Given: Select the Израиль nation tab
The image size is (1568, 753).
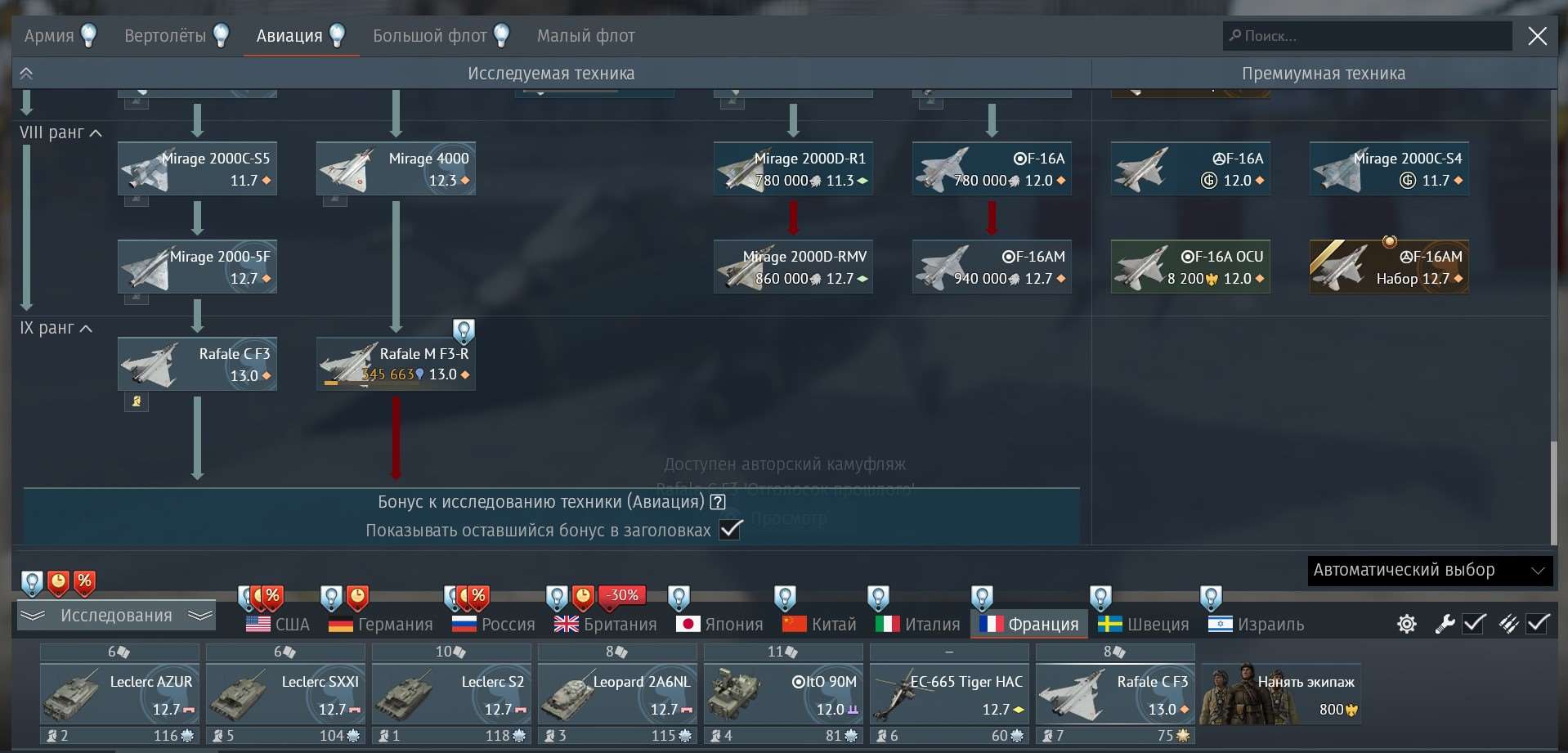Looking at the screenshot, I should point(1256,625).
